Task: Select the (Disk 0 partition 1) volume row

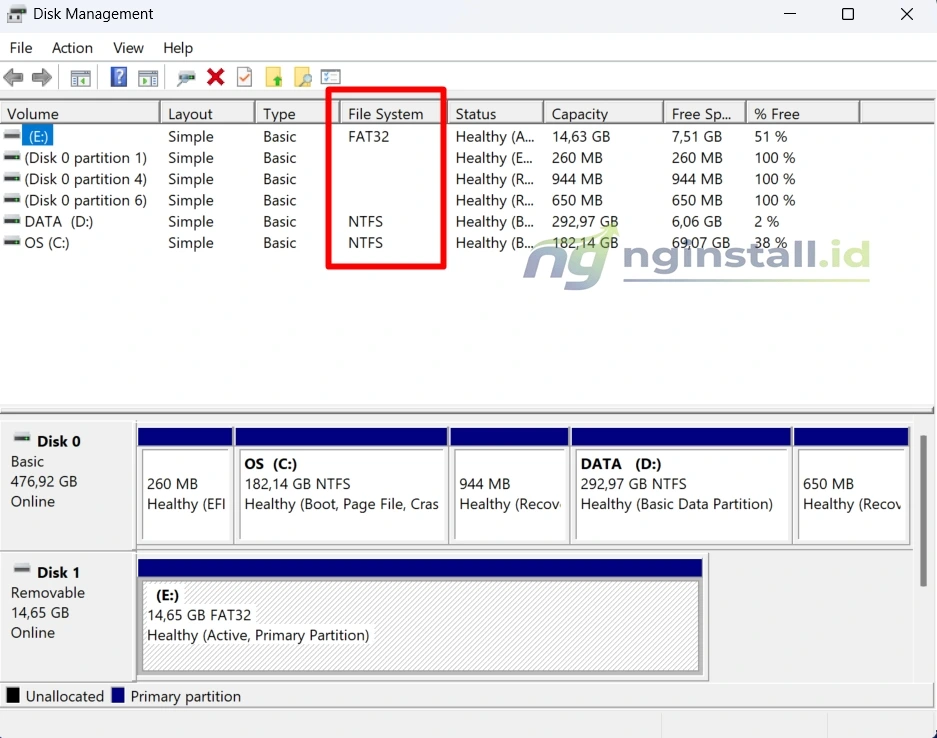Action: click(x=85, y=158)
